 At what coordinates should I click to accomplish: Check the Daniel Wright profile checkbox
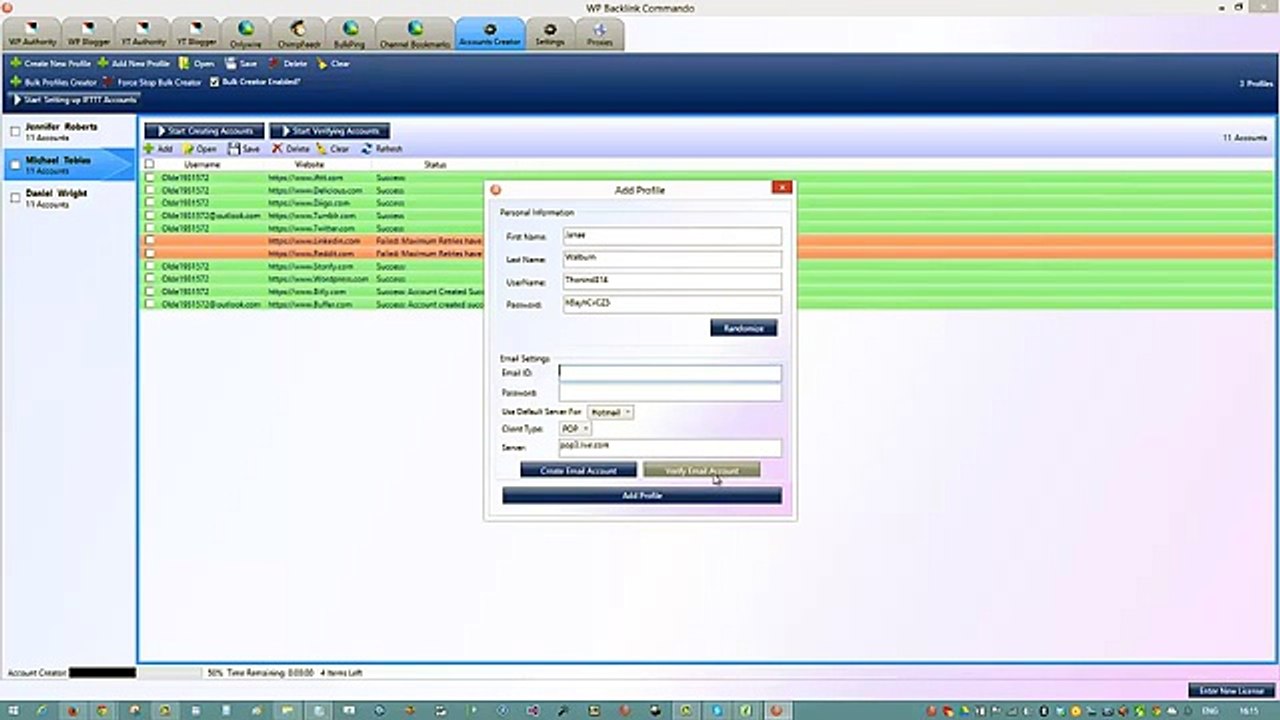(15, 198)
